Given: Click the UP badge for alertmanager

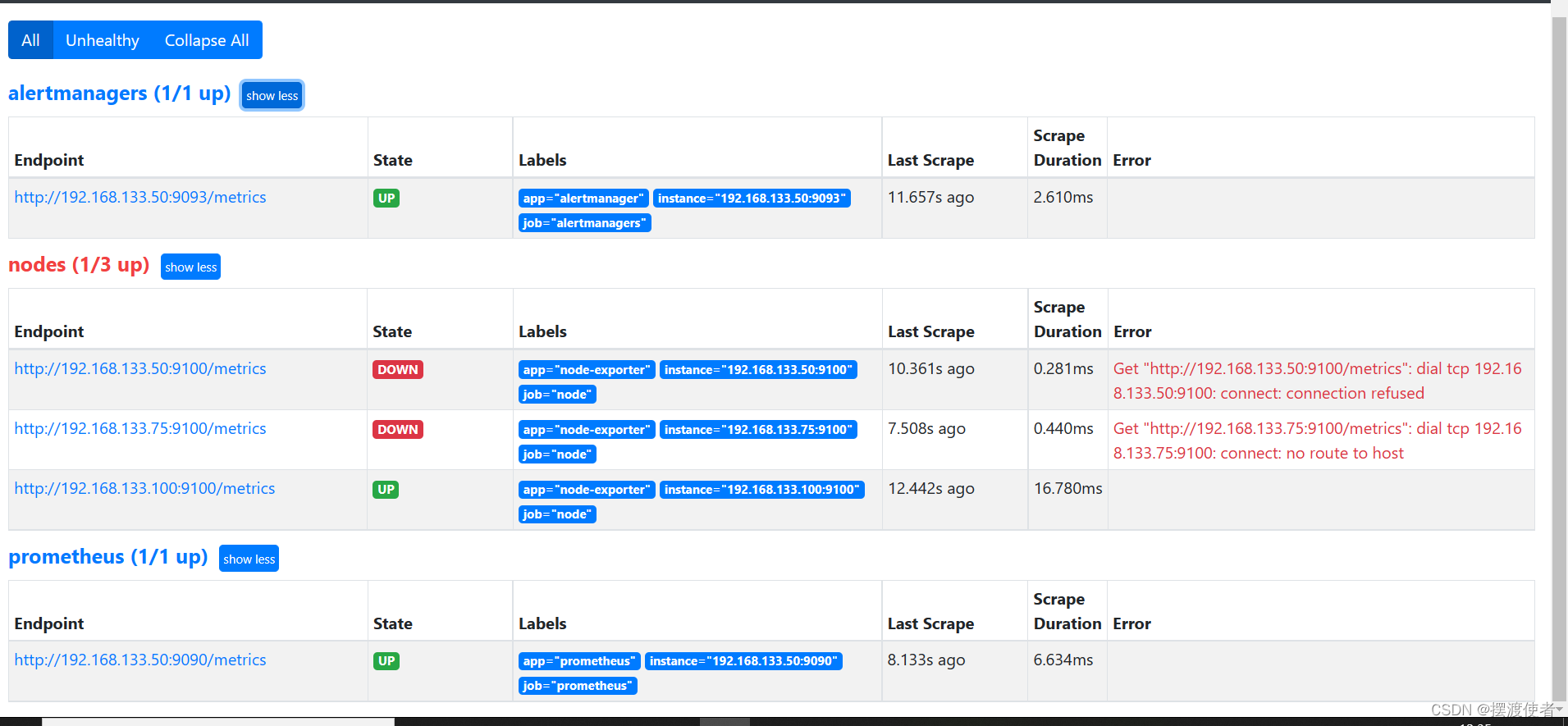Looking at the screenshot, I should (386, 198).
